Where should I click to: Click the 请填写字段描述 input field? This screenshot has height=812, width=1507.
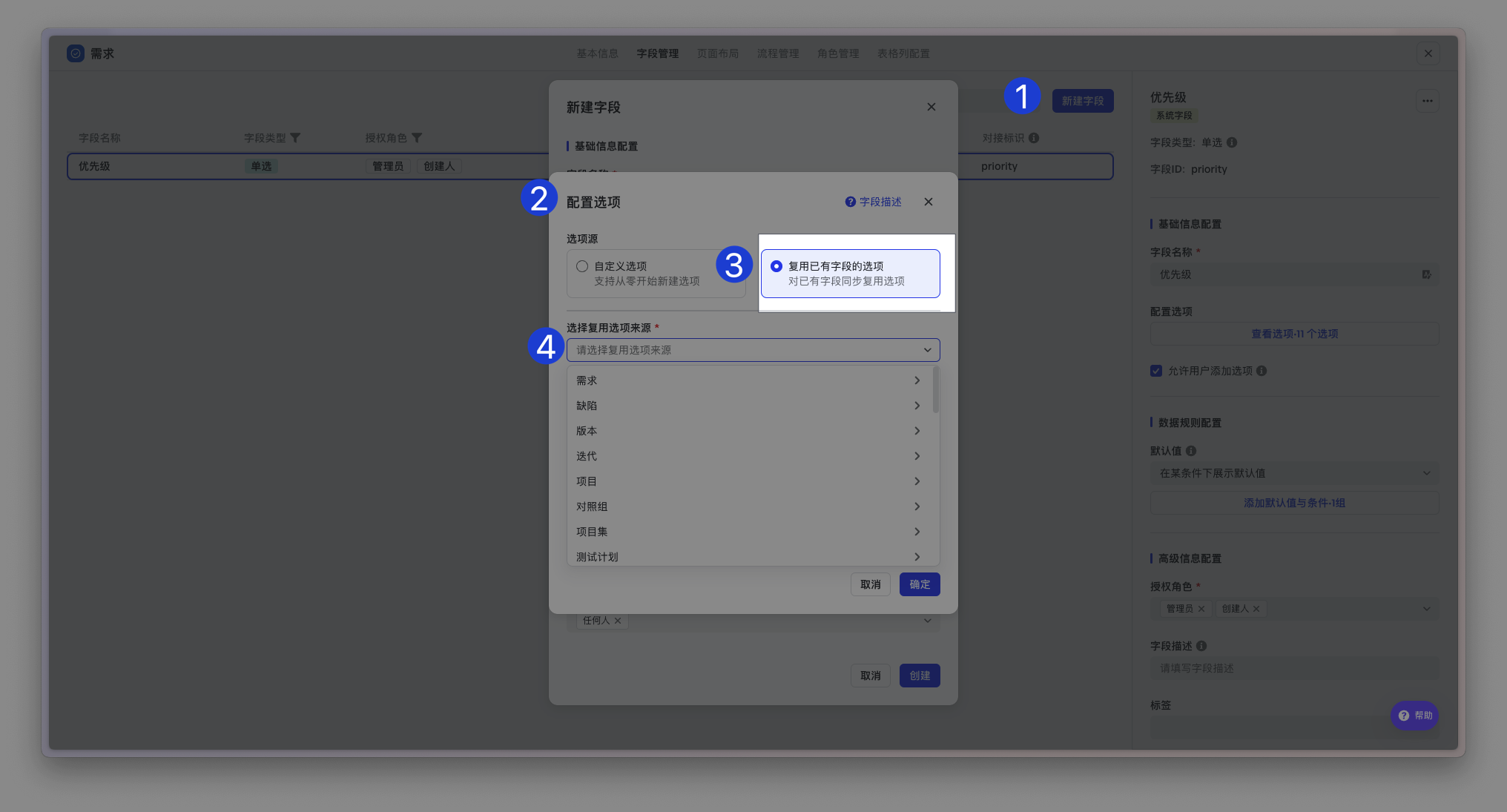click(x=1295, y=668)
